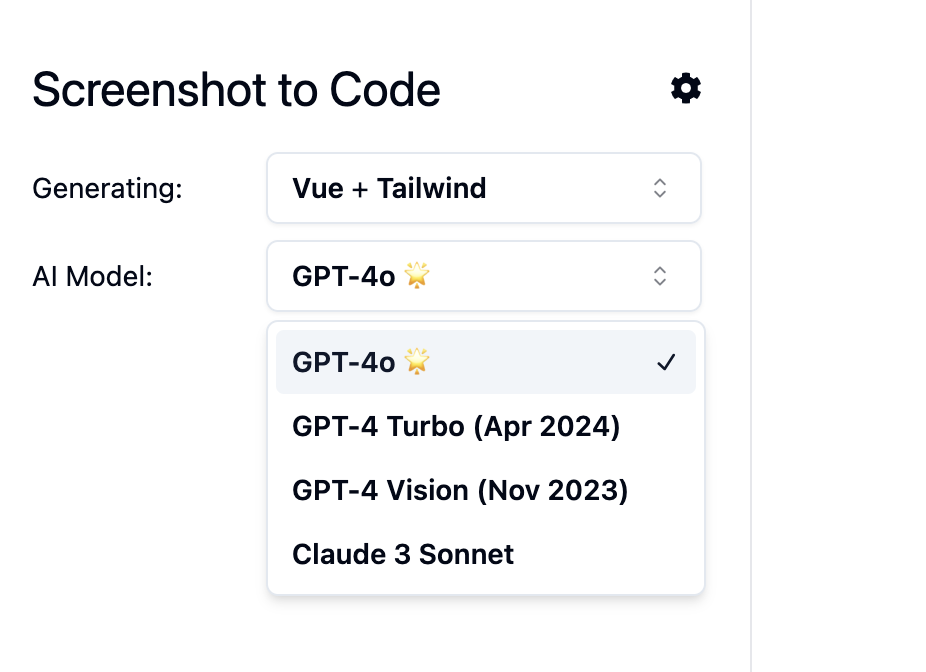926x672 pixels.
Task: Click the Generating: label
Action: pyautogui.click(x=107, y=189)
